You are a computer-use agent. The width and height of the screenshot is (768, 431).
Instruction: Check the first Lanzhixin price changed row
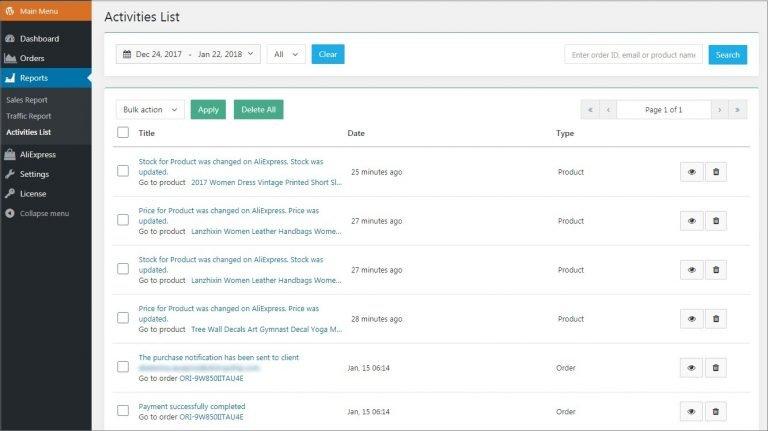(123, 220)
